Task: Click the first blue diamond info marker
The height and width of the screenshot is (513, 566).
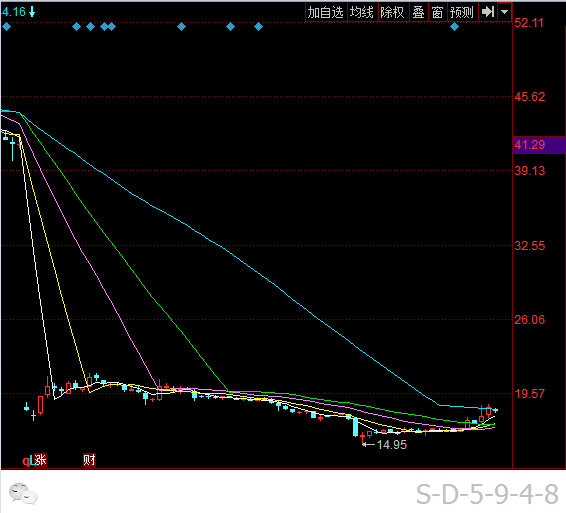Action: 6,26
